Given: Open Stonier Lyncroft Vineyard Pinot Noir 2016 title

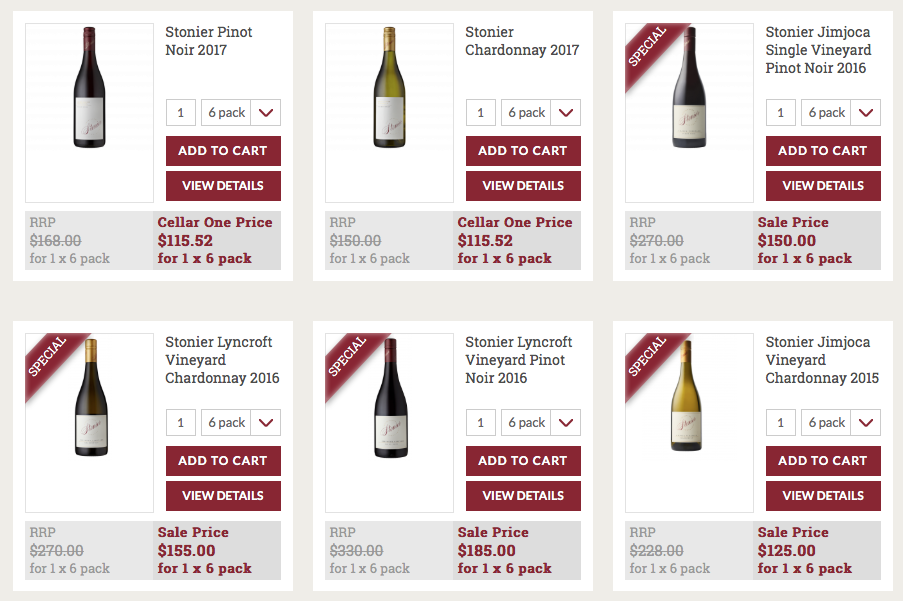Looking at the screenshot, I should coord(518,360).
